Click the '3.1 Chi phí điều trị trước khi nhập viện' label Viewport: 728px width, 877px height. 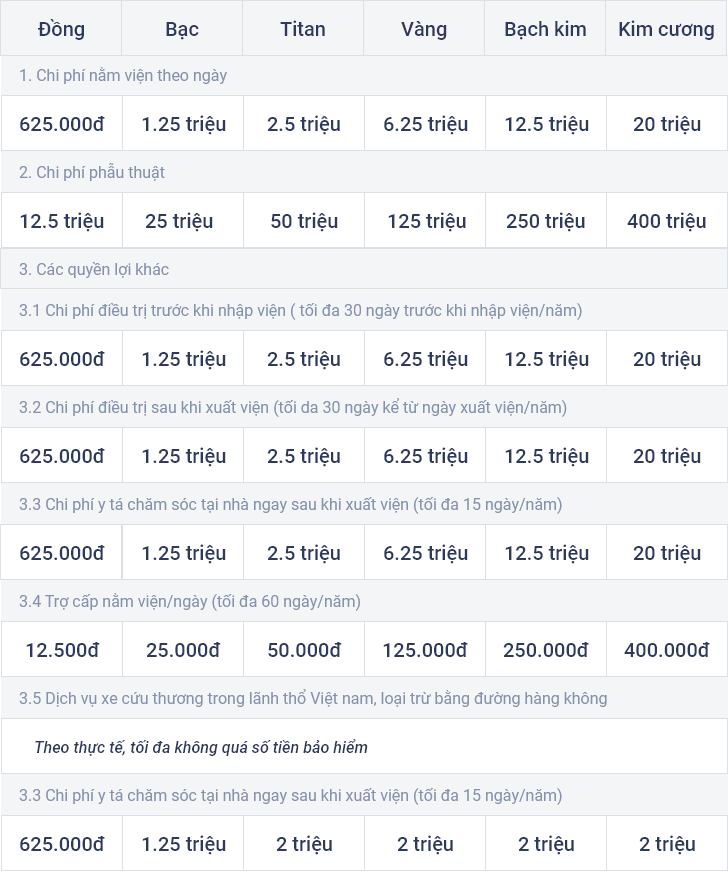[300, 310]
